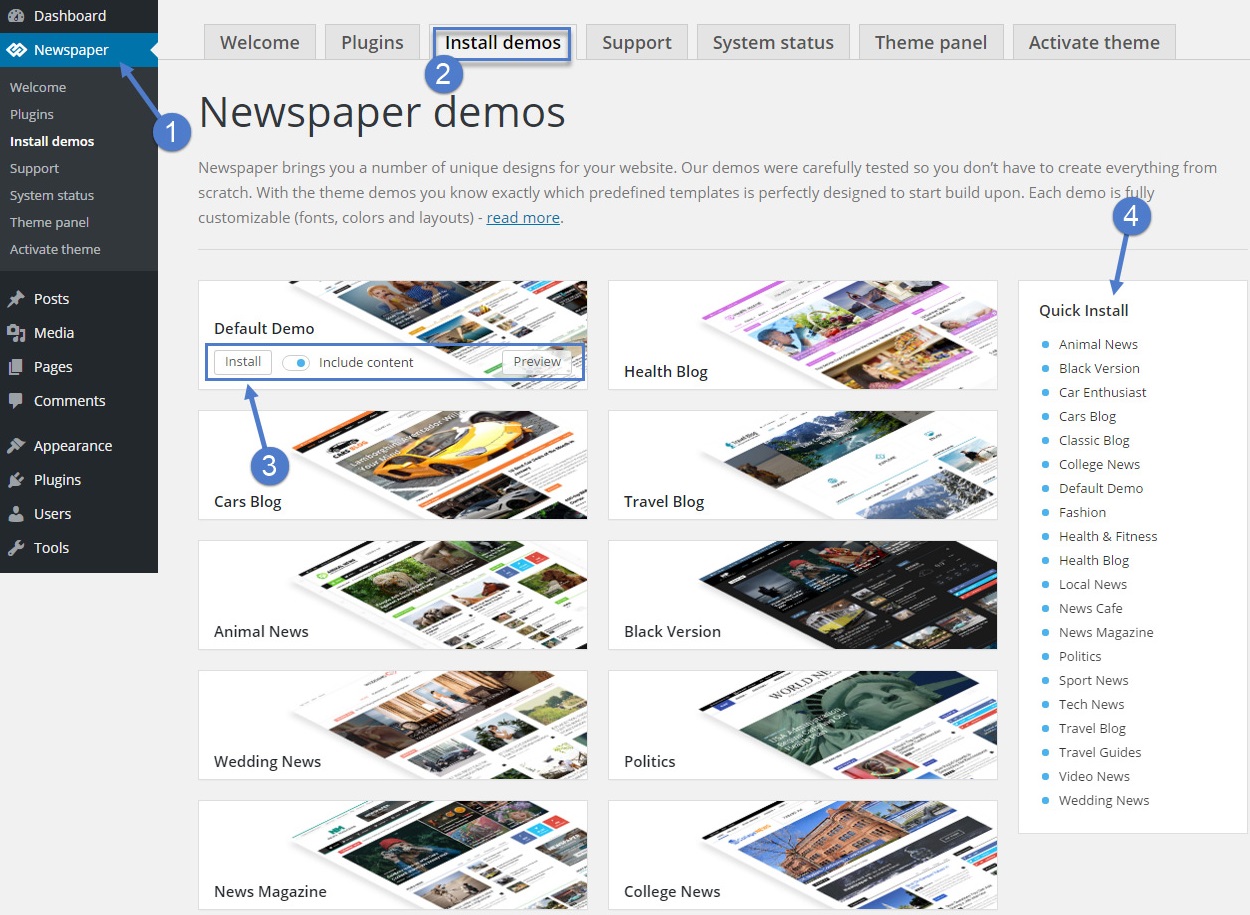The height and width of the screenshot is (915, 1250).
Task: Quick install Fashion demo
Action: 1082,512
